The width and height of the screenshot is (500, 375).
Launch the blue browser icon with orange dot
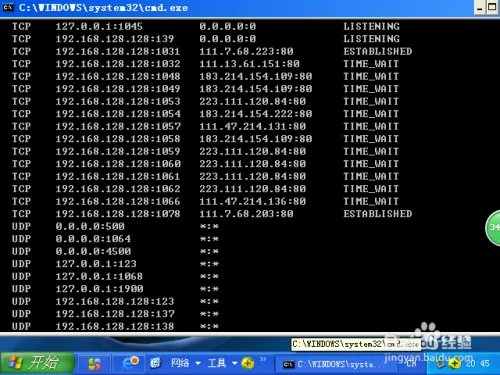click(130, 363)
